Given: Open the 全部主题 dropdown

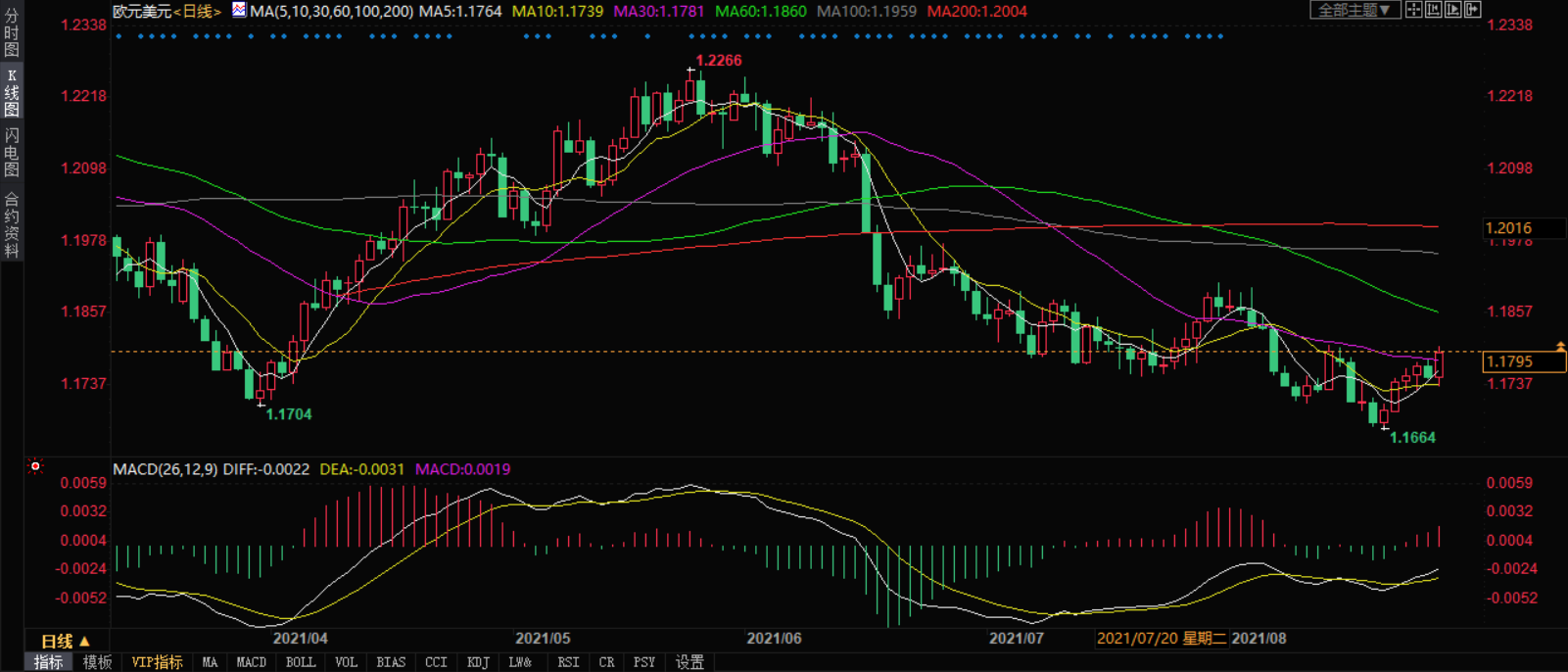Looking at the screenshot, I should 1354,10.
